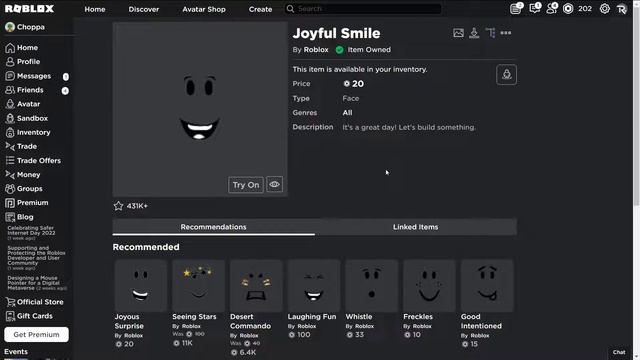Click the Sandbox sidebar icon
The width and height of the screenshot is (640, 360).
[x=10, y=118]
